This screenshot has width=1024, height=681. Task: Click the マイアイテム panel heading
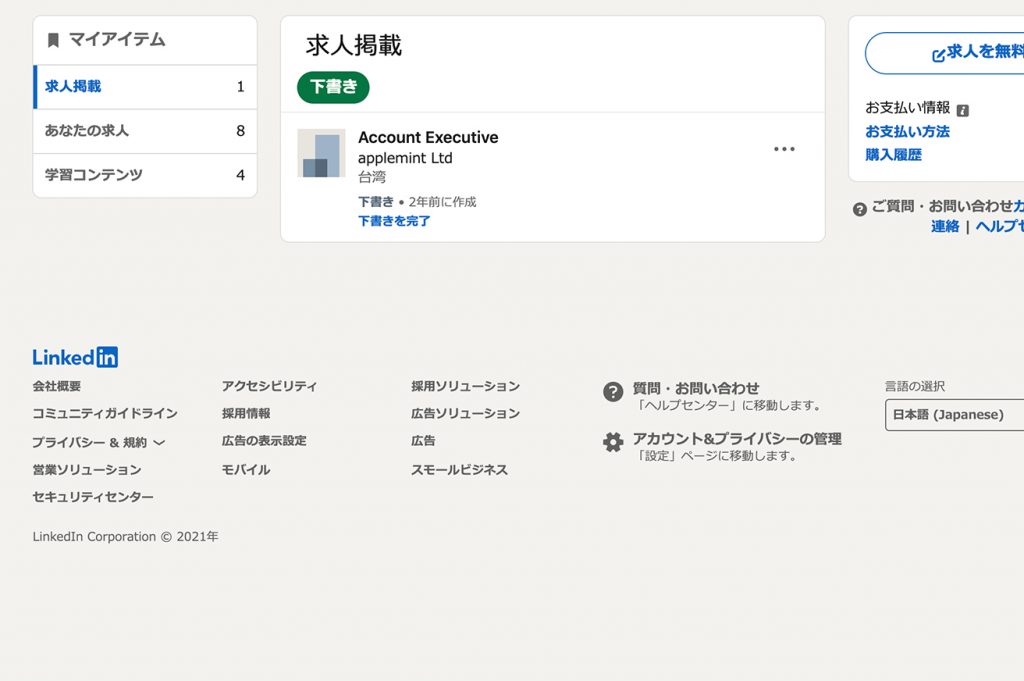point(117,40)
